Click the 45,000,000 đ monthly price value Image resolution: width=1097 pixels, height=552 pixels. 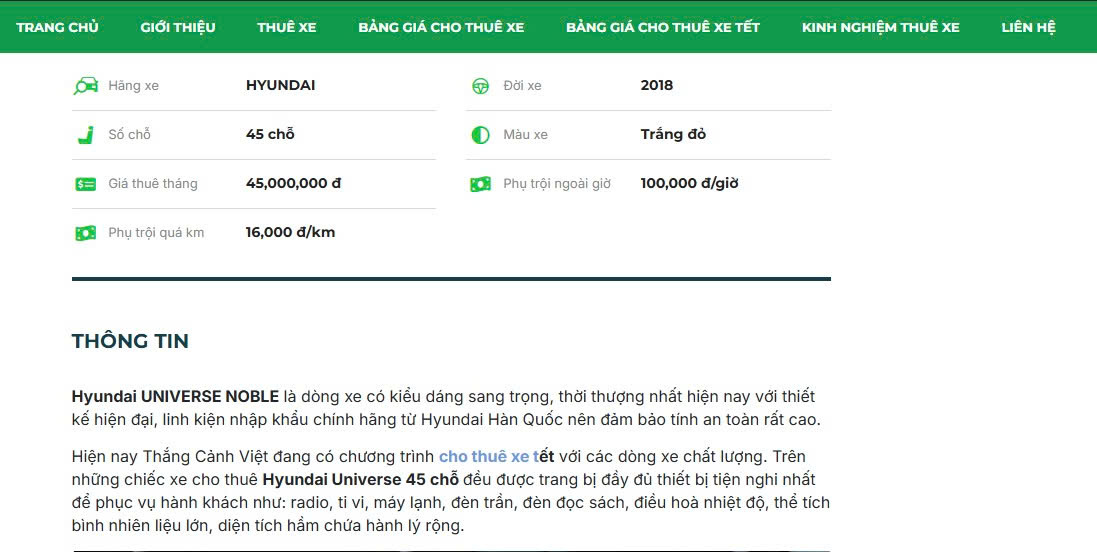(x=293, y=184)
